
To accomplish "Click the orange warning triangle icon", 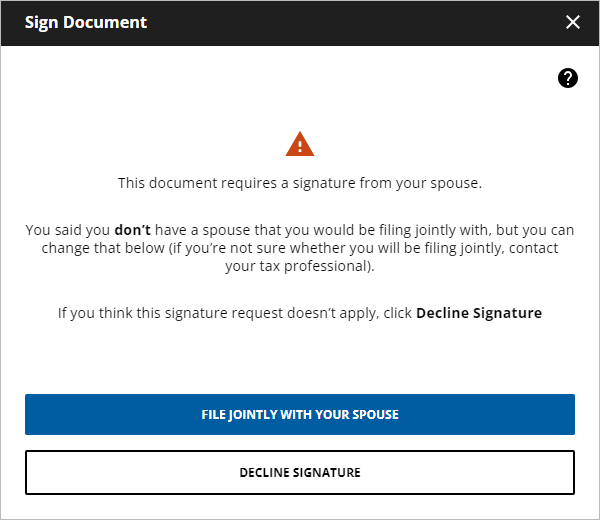I will click(300, 145).
